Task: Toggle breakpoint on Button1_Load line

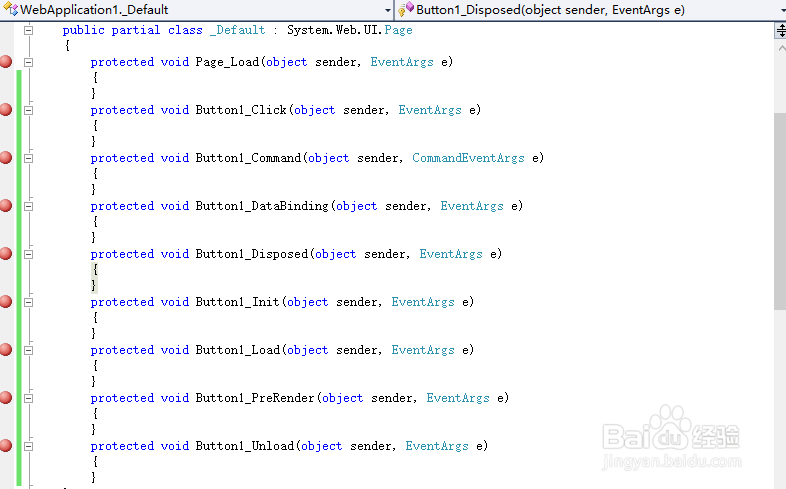Action: point(6,350)
